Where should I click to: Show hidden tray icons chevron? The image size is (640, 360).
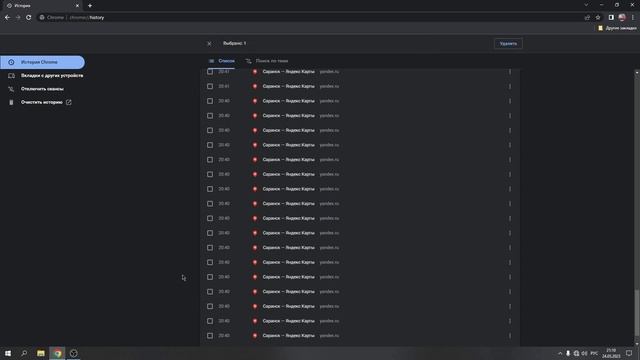(x=560, y=353)
